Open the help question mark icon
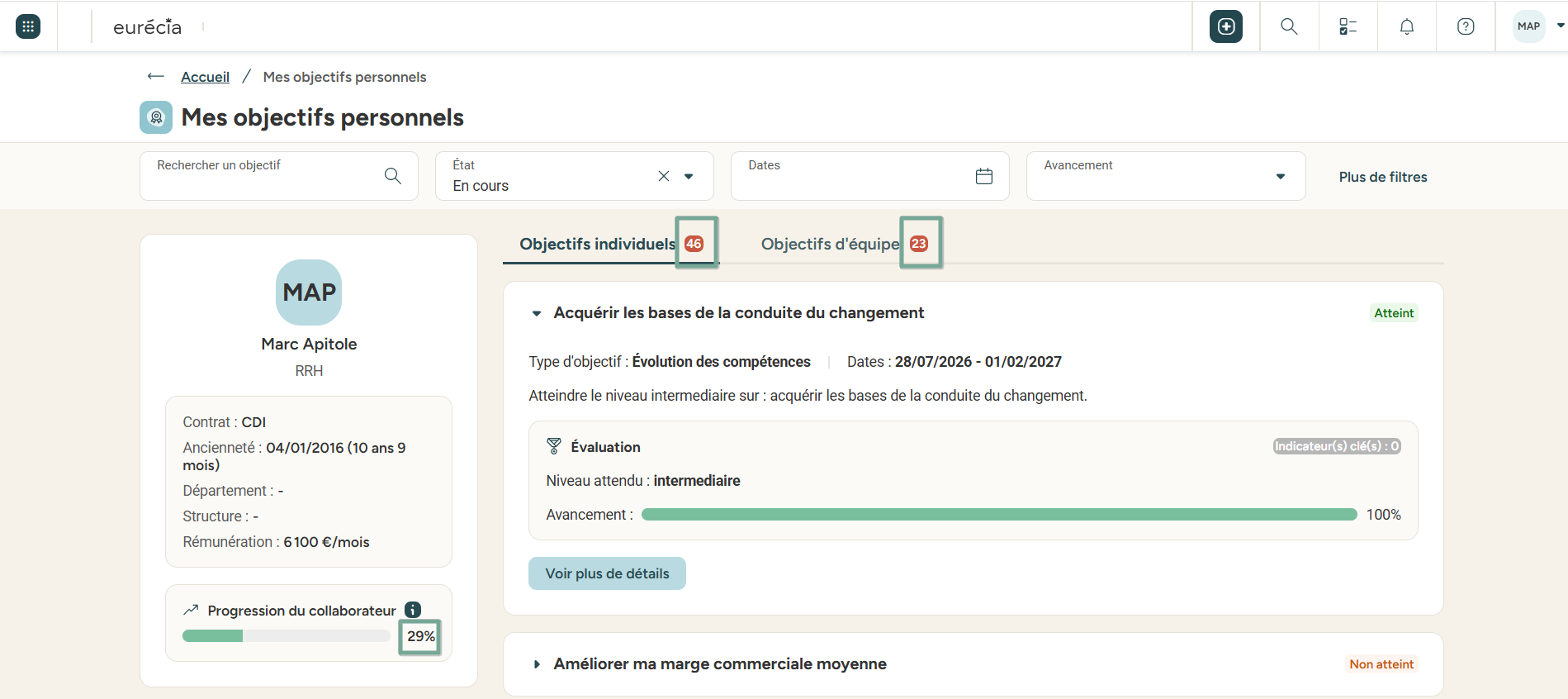The width and height of the screenshot is (1568, 699). coord(1466,26)
